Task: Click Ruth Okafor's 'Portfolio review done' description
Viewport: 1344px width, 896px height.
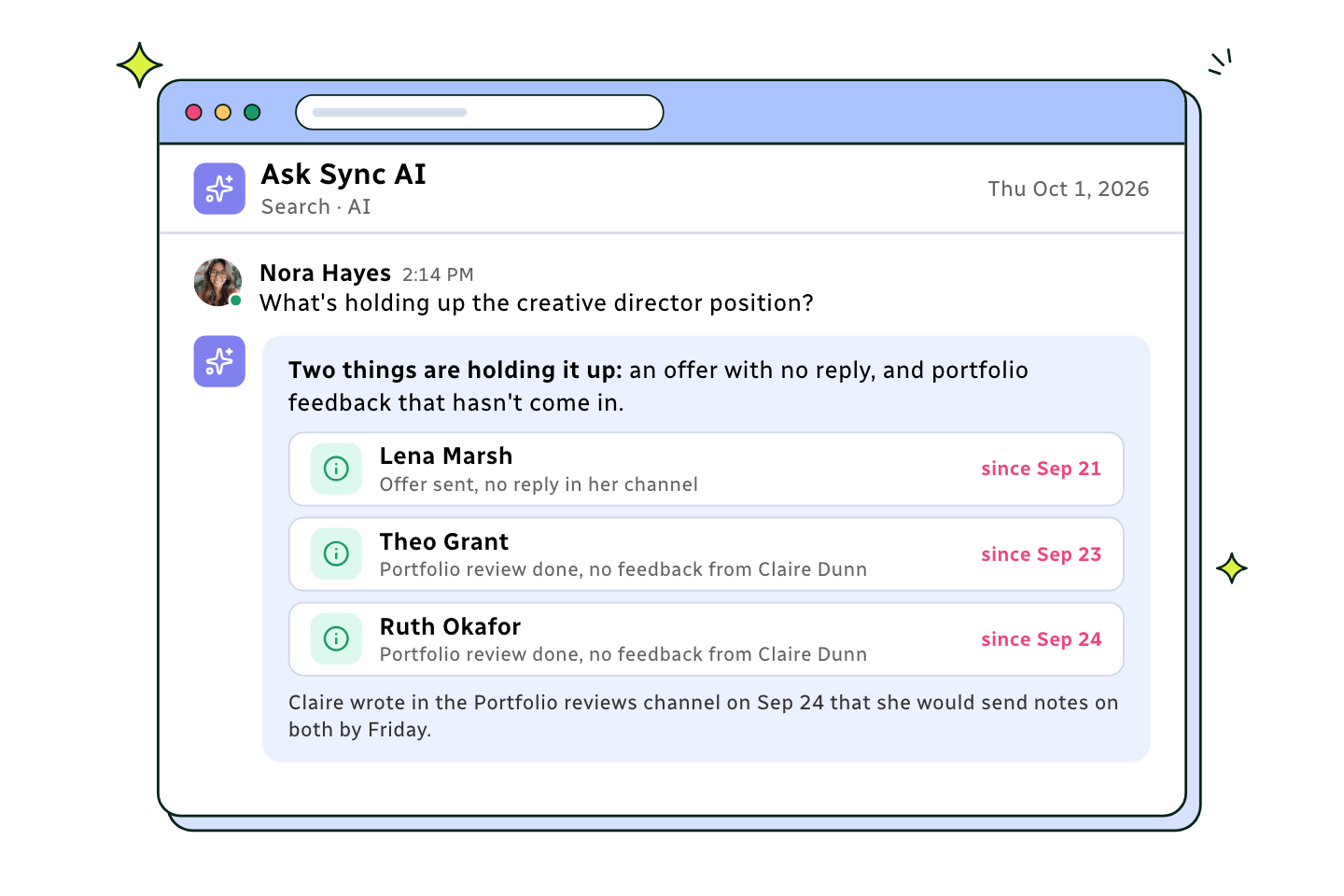Action: click(623, 654)
